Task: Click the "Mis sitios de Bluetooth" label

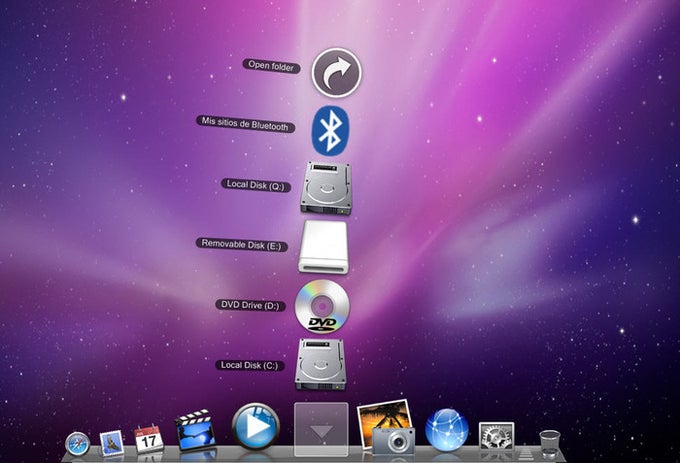Action: coord(245,124)
